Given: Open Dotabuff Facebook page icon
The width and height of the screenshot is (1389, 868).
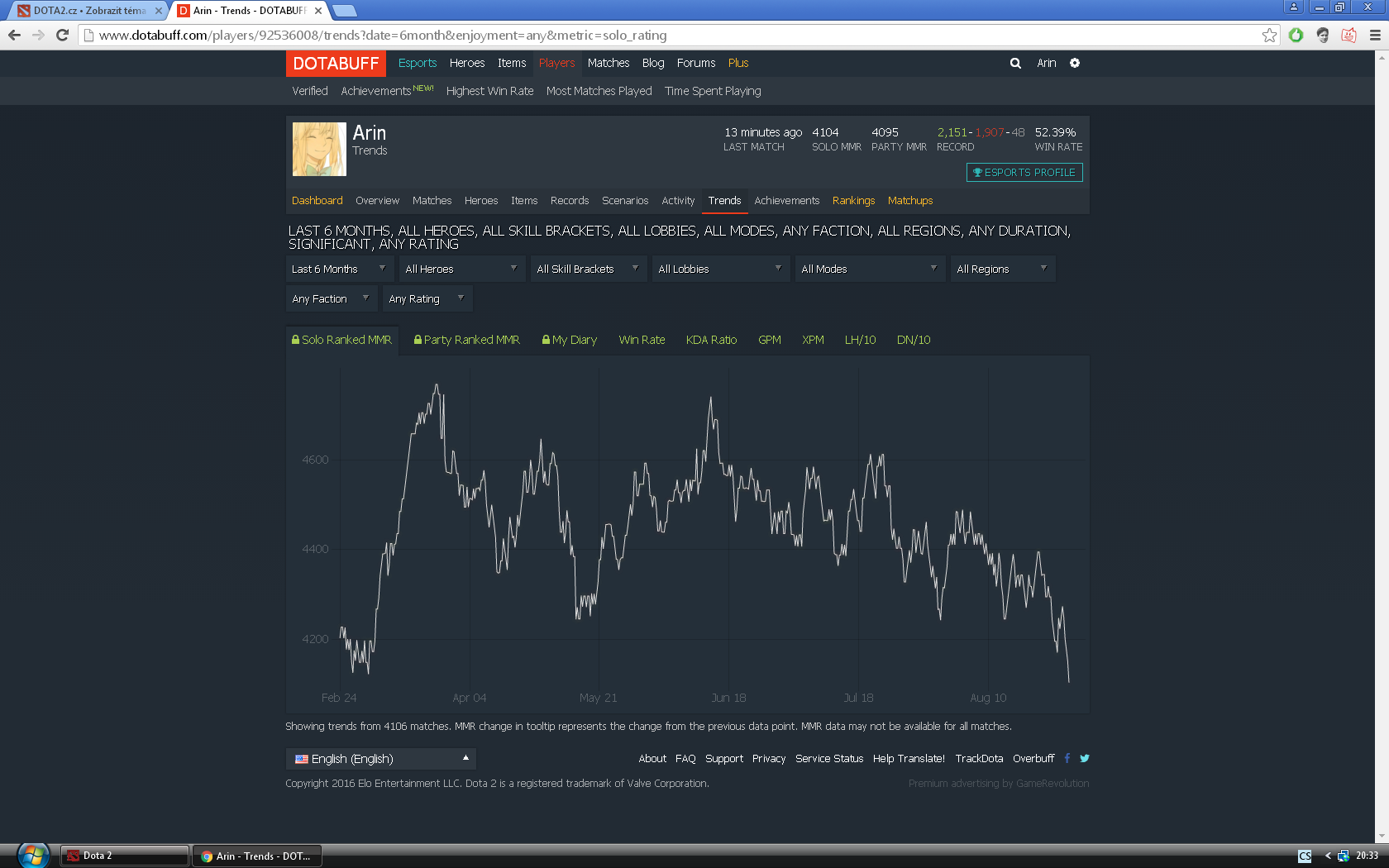Looking at the screenshot, I should click(1067, 758).
